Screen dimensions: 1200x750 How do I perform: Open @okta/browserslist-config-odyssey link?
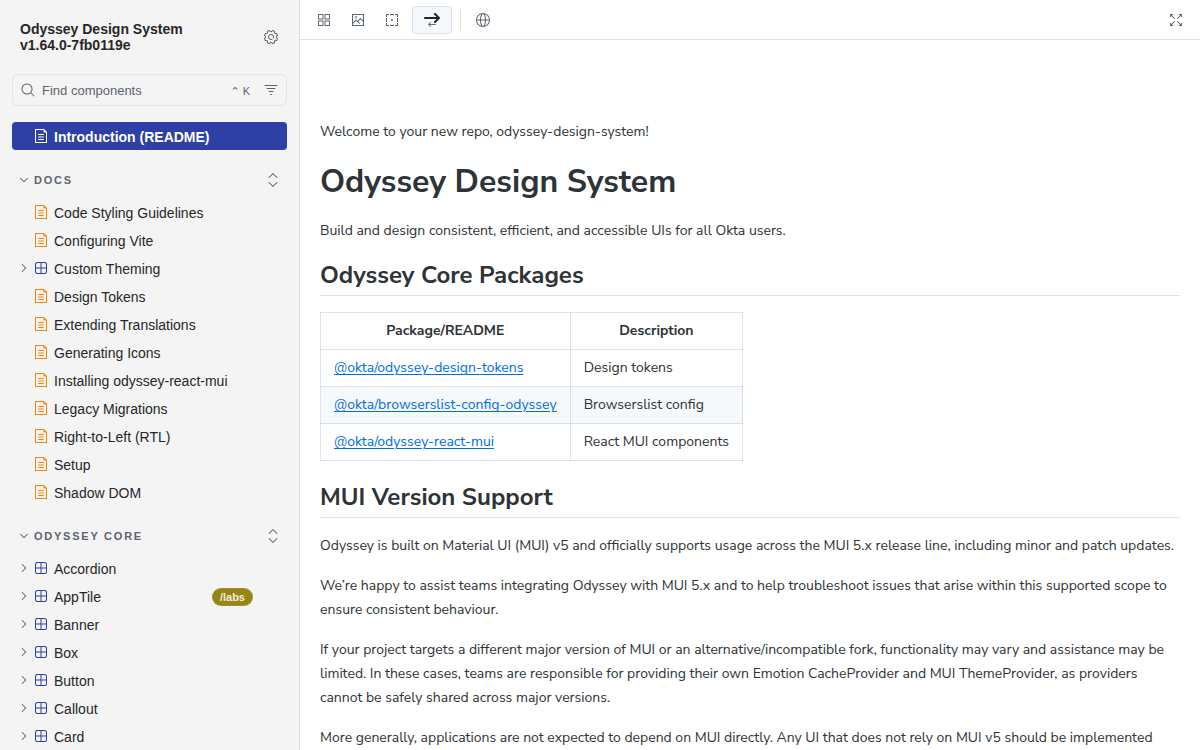[x=445, y=404]
